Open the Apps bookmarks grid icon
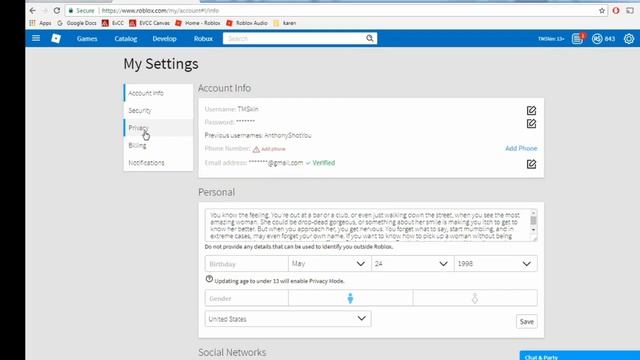 tap(32, 23)
